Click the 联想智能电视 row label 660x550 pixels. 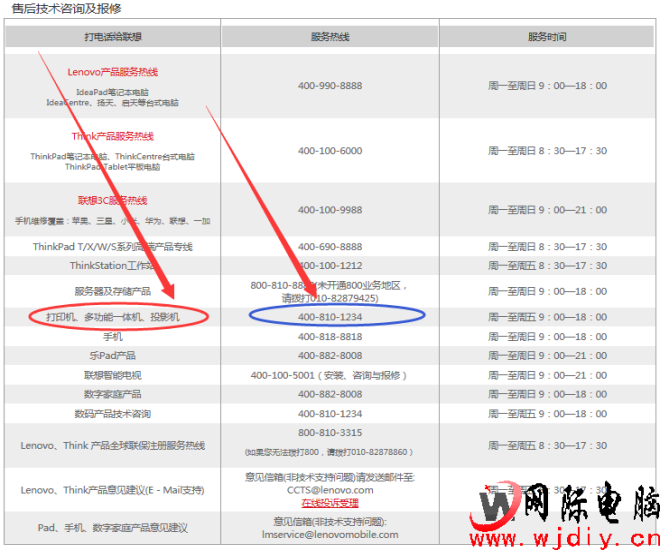click(x=112, y=375)
